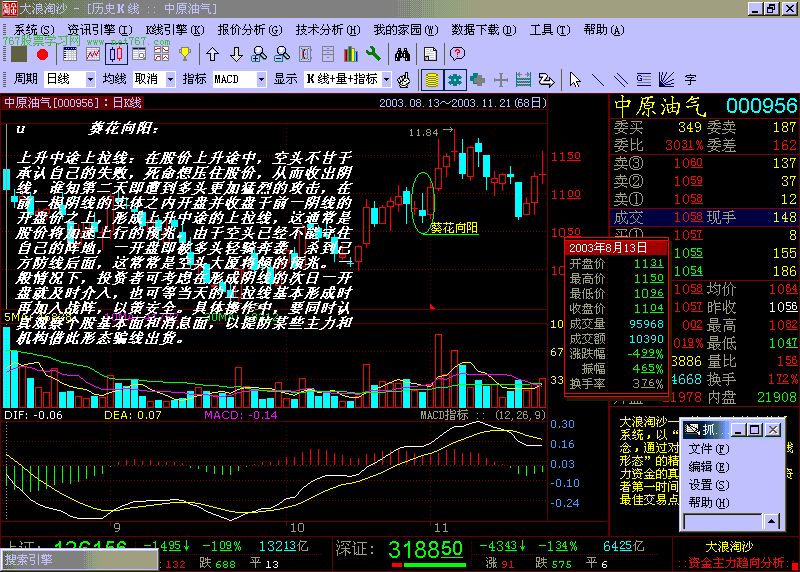Select the candlestick K-line chart icon
The height and width of the screenshot is (572, 800).
click(x=116, y=54)
